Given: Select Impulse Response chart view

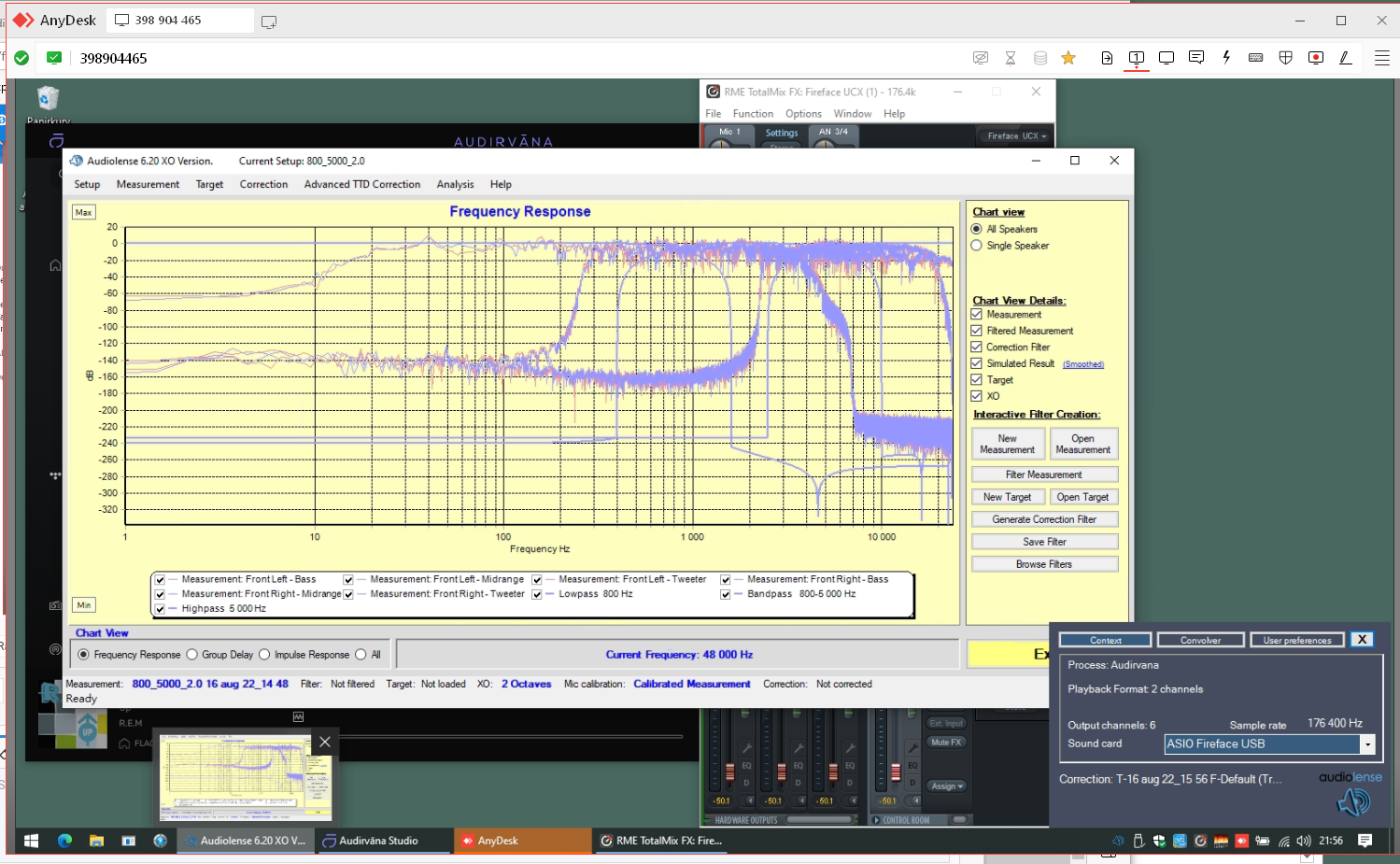Looking at the screenshot, I should [x=264, y=655].
